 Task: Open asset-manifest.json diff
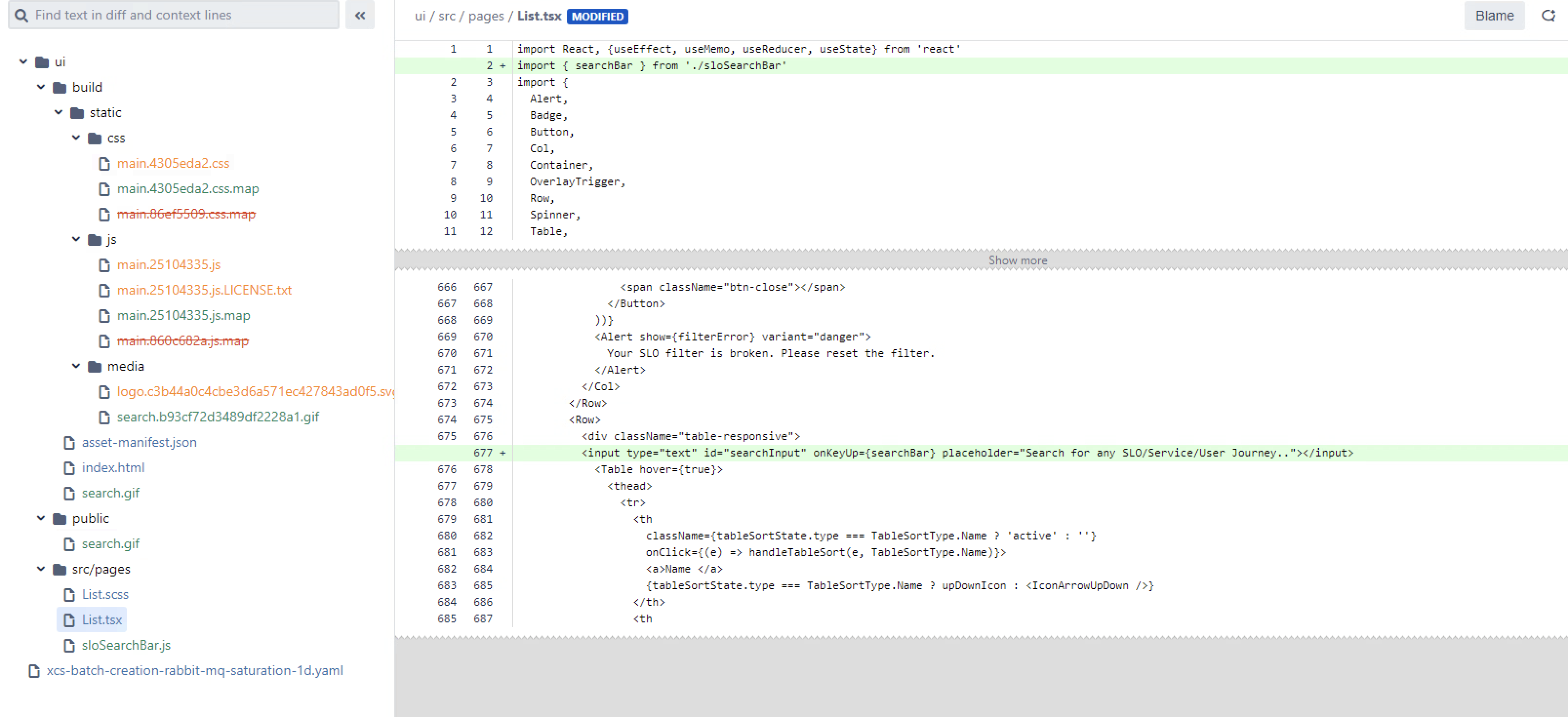[x=139, y=442]
